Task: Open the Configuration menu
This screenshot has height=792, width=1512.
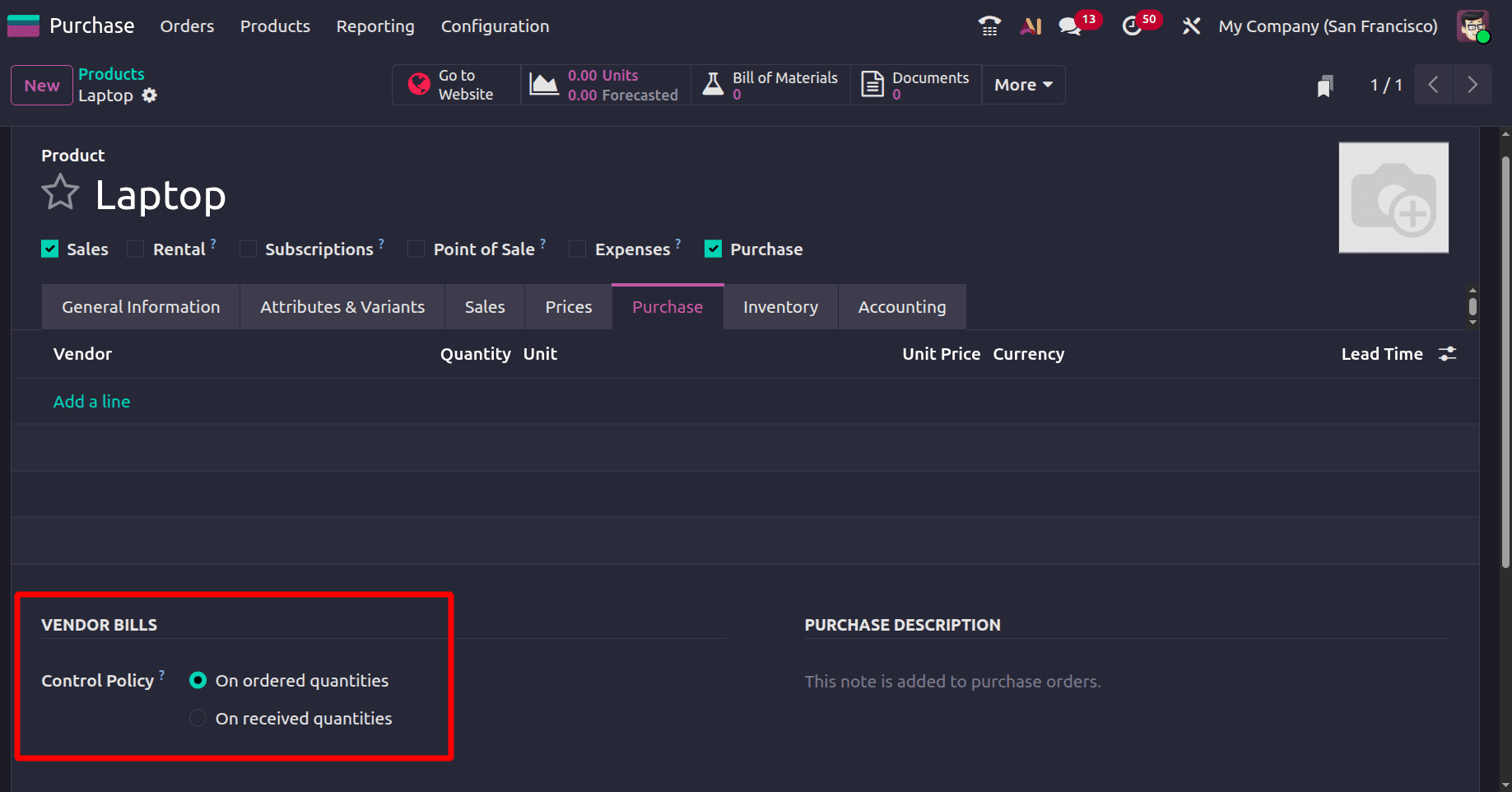Action: pos(495,26)
